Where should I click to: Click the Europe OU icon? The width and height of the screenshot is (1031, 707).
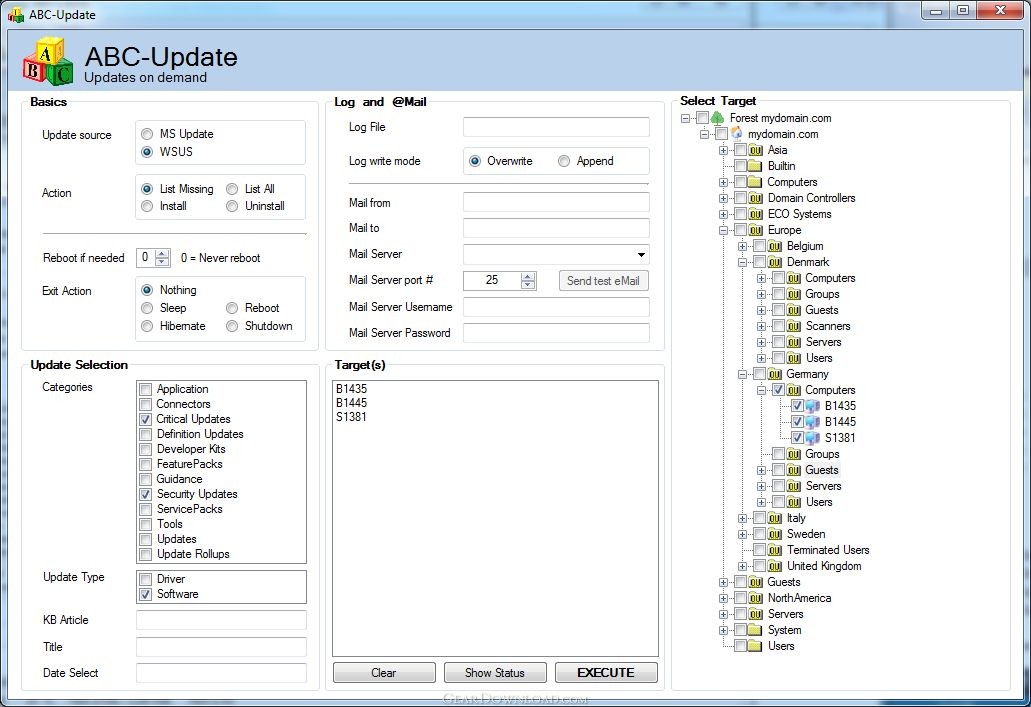click(x=755, y=230)
